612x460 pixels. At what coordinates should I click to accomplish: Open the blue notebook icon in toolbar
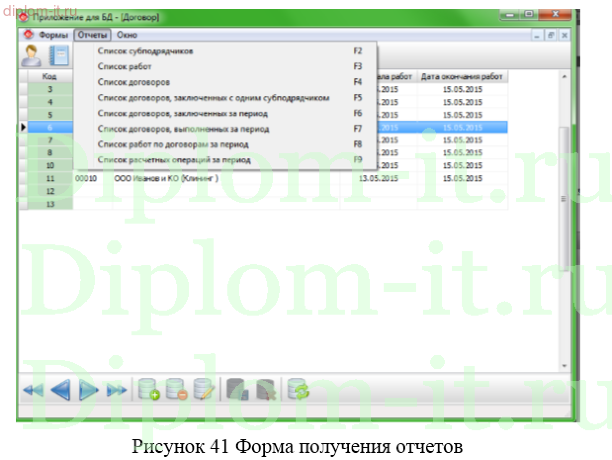coord(59,55)
